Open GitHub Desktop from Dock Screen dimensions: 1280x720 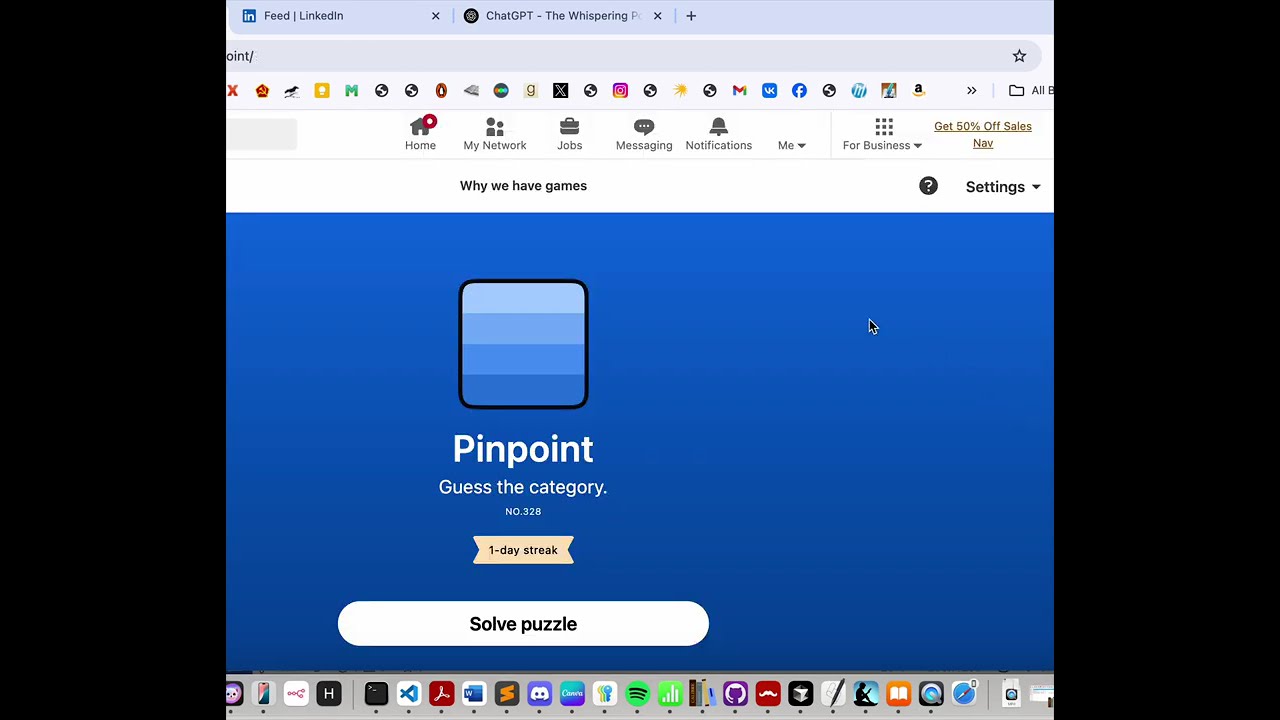coord(735,694)
